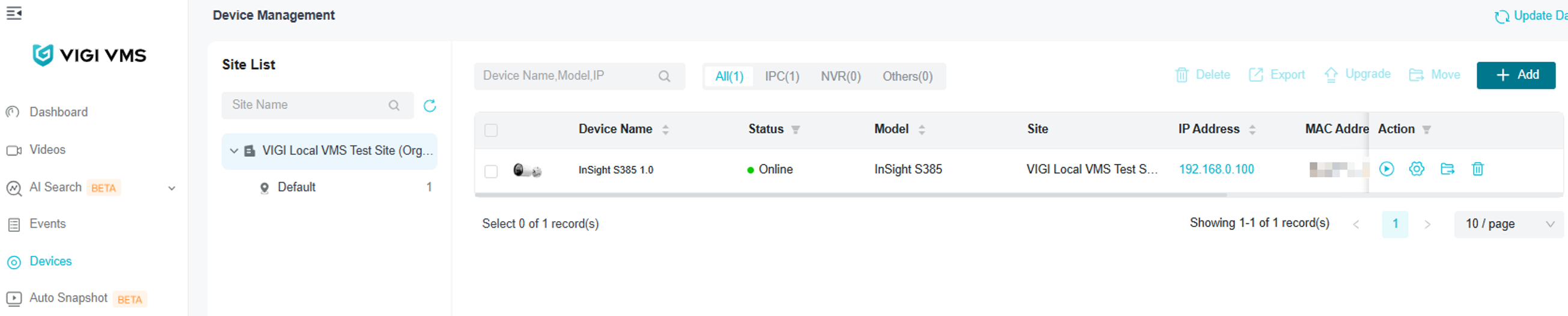The height and width of the screenshot is (316, 1568).
Task: Click the Add device button
Action: pos(1516,75)
